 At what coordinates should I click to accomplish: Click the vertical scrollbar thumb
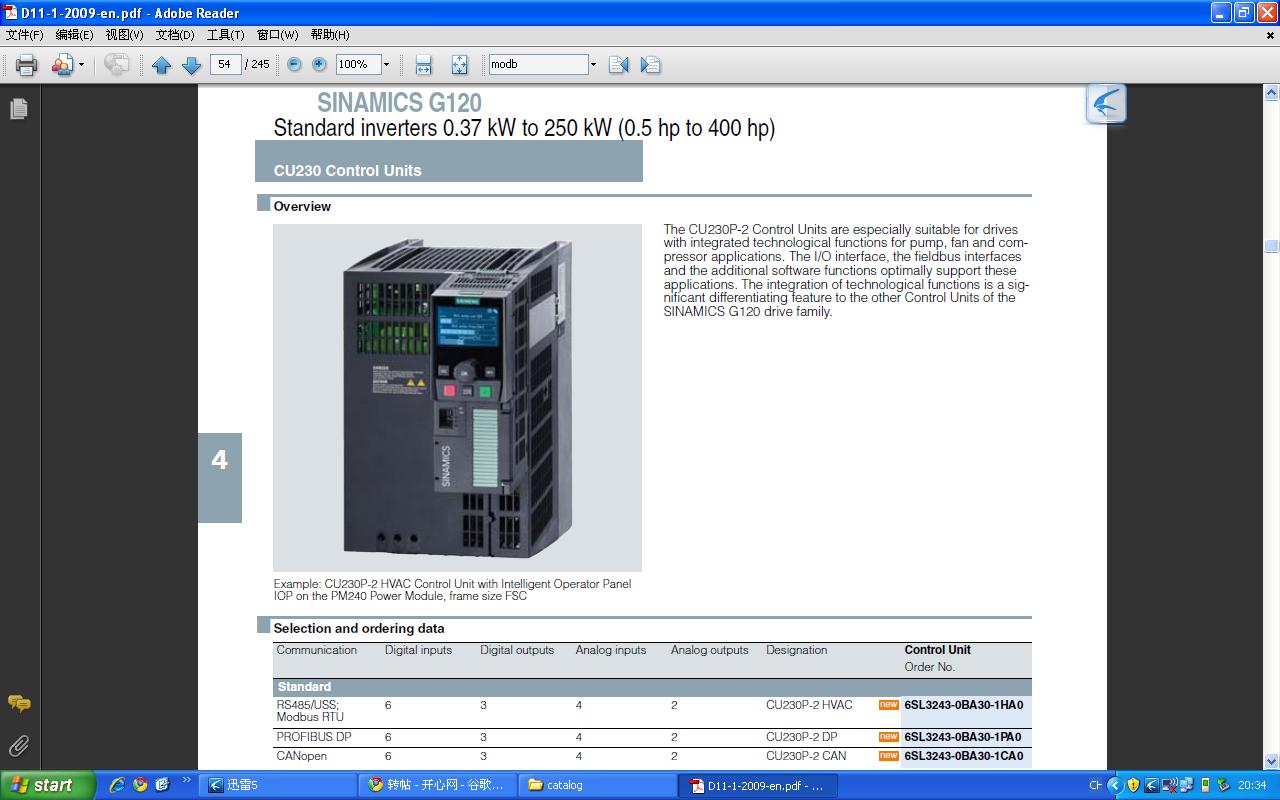pos(1271,246)
